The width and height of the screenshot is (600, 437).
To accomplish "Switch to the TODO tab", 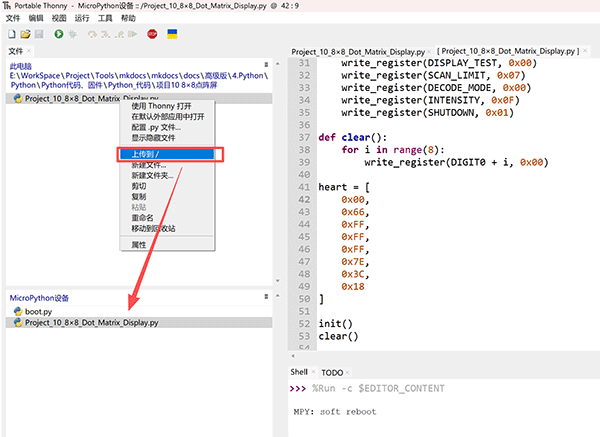I will (332, 372).
